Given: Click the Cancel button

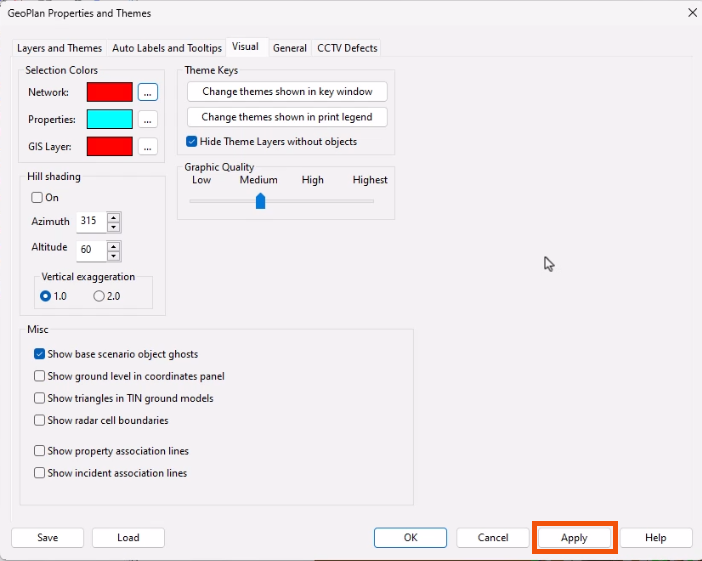Looking at the screenshot, I should tap(493, 537).
